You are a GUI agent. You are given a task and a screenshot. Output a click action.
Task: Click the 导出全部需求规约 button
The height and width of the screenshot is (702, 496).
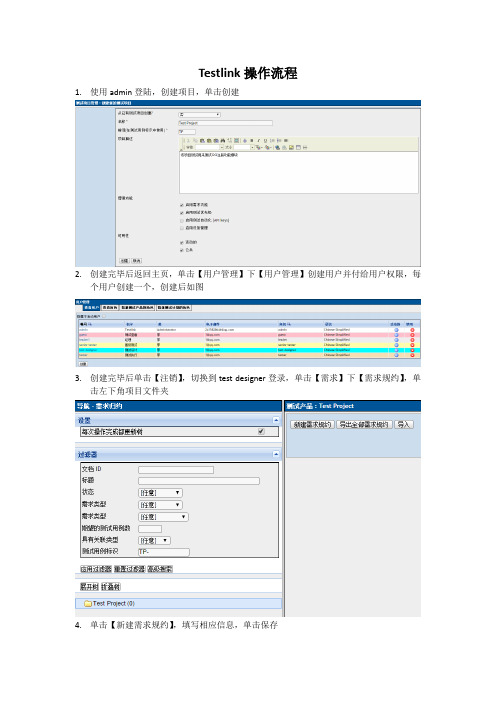pyautogui.click(x=364, y=424)
